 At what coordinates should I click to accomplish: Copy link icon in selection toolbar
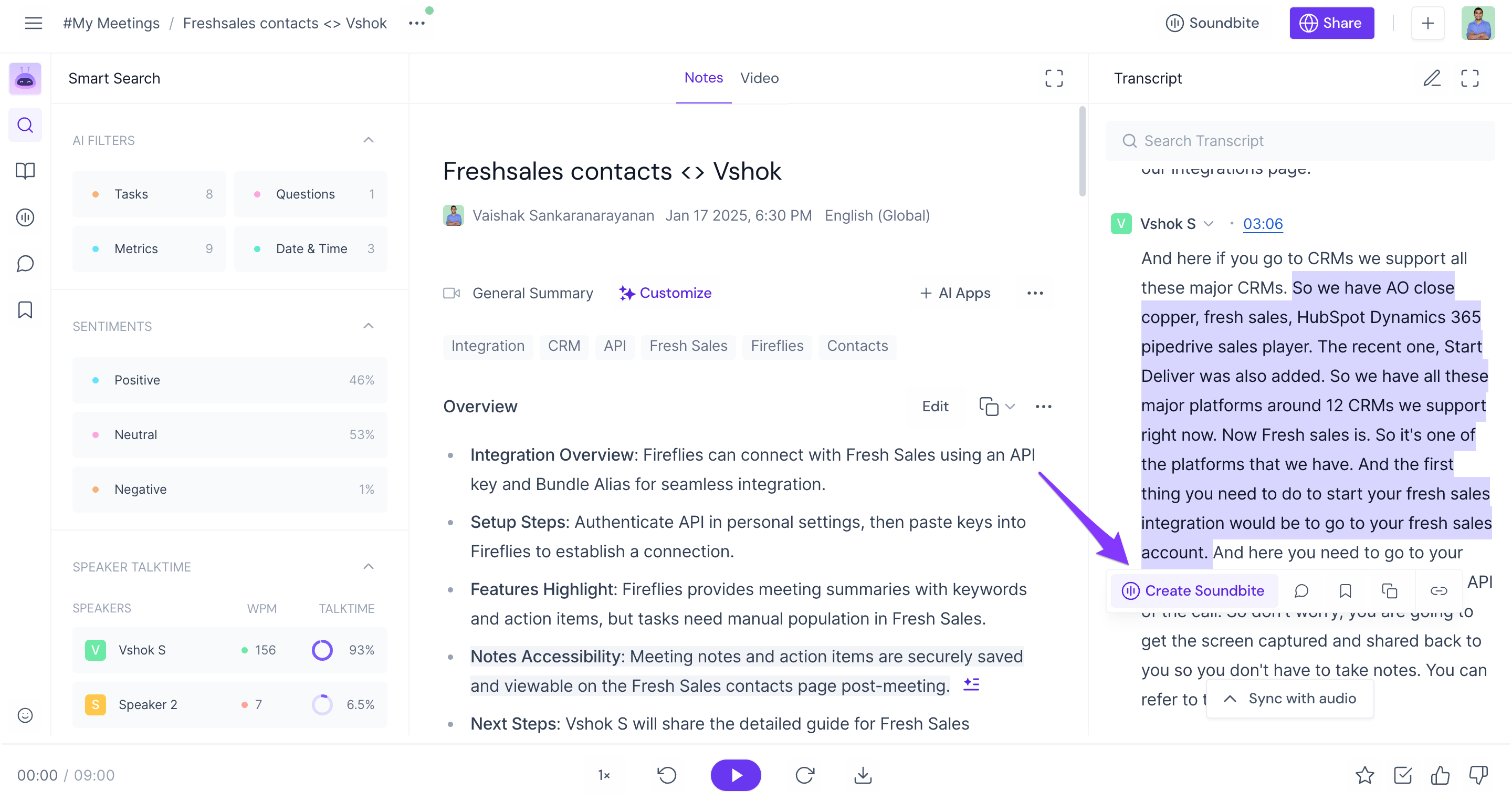coord(1438,591)
